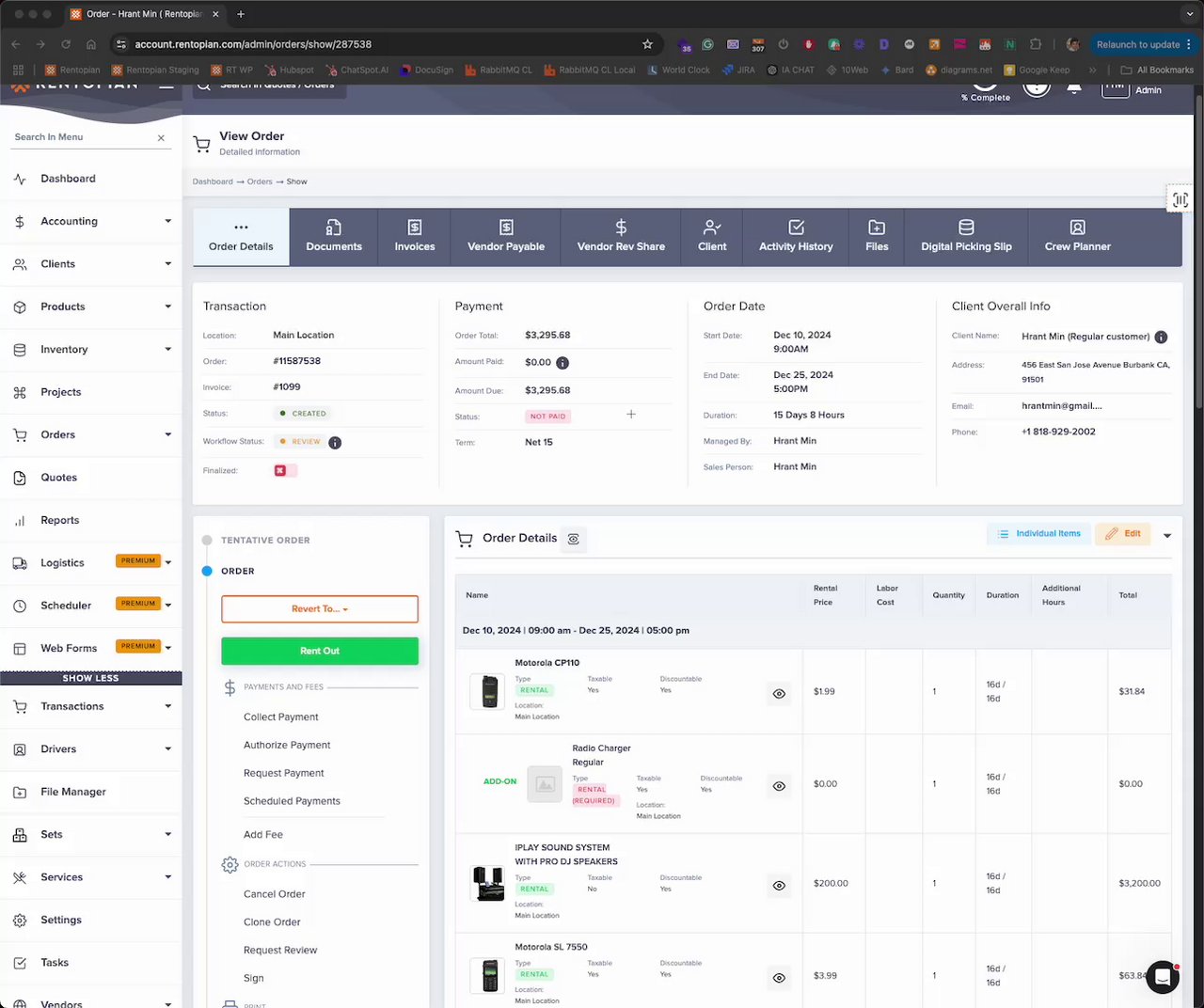Click the info icon next to Client Name
This screenshot has width=1204, height=1008.
click(x=1161, y=338)
